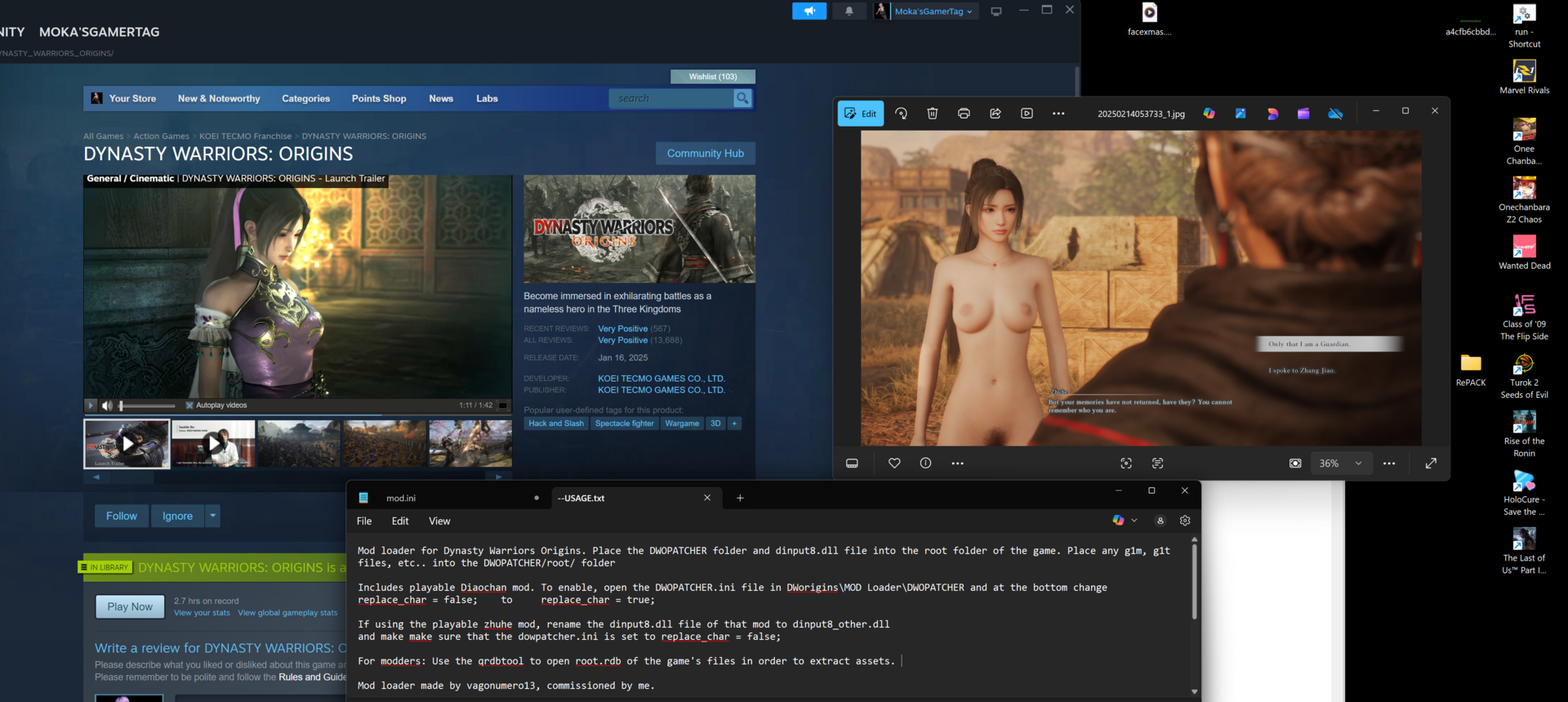Click Edit in Photos viewer
This screenshot has width=1568, height=702.
click(x=861, y=114)
